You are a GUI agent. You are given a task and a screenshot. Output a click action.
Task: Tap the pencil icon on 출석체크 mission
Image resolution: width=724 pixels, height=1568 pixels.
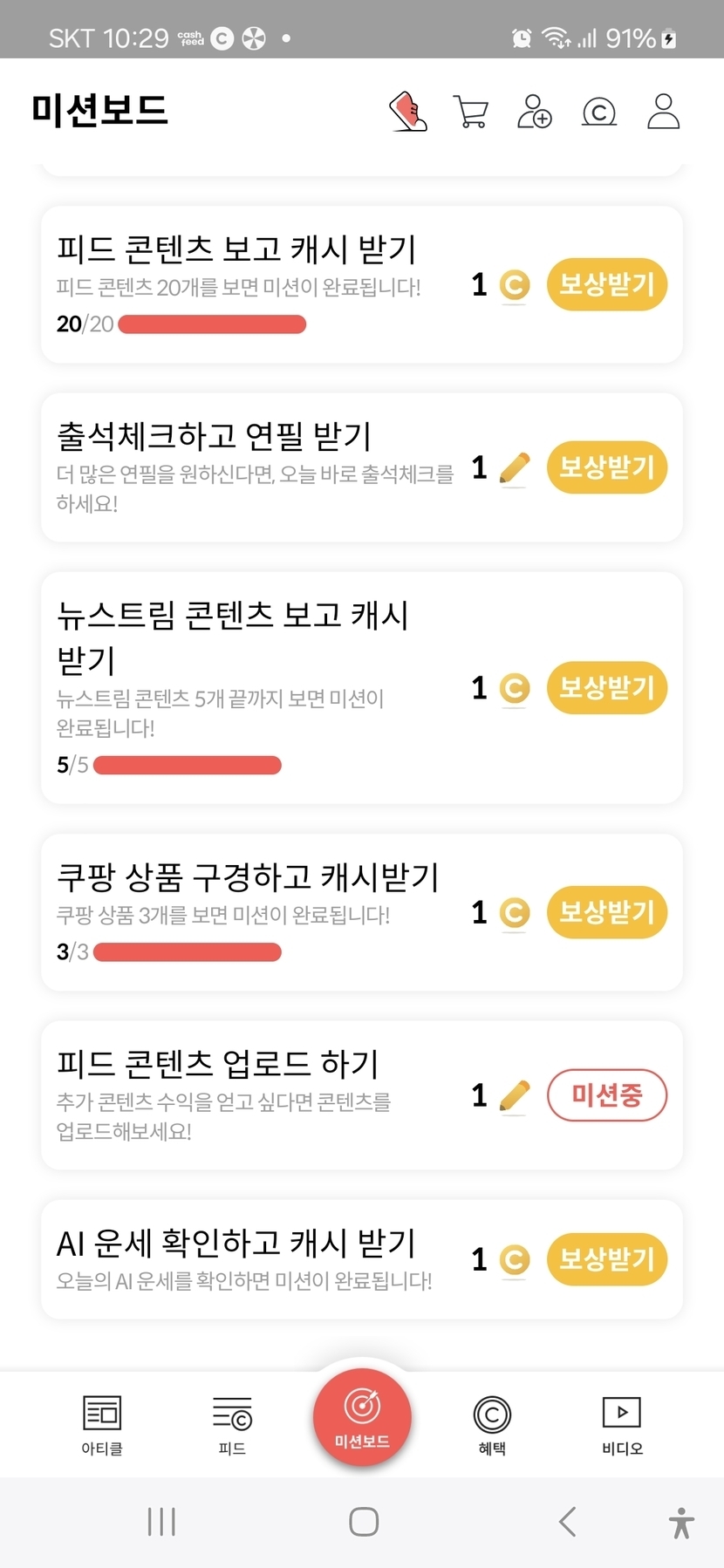[x=515, y=468]
